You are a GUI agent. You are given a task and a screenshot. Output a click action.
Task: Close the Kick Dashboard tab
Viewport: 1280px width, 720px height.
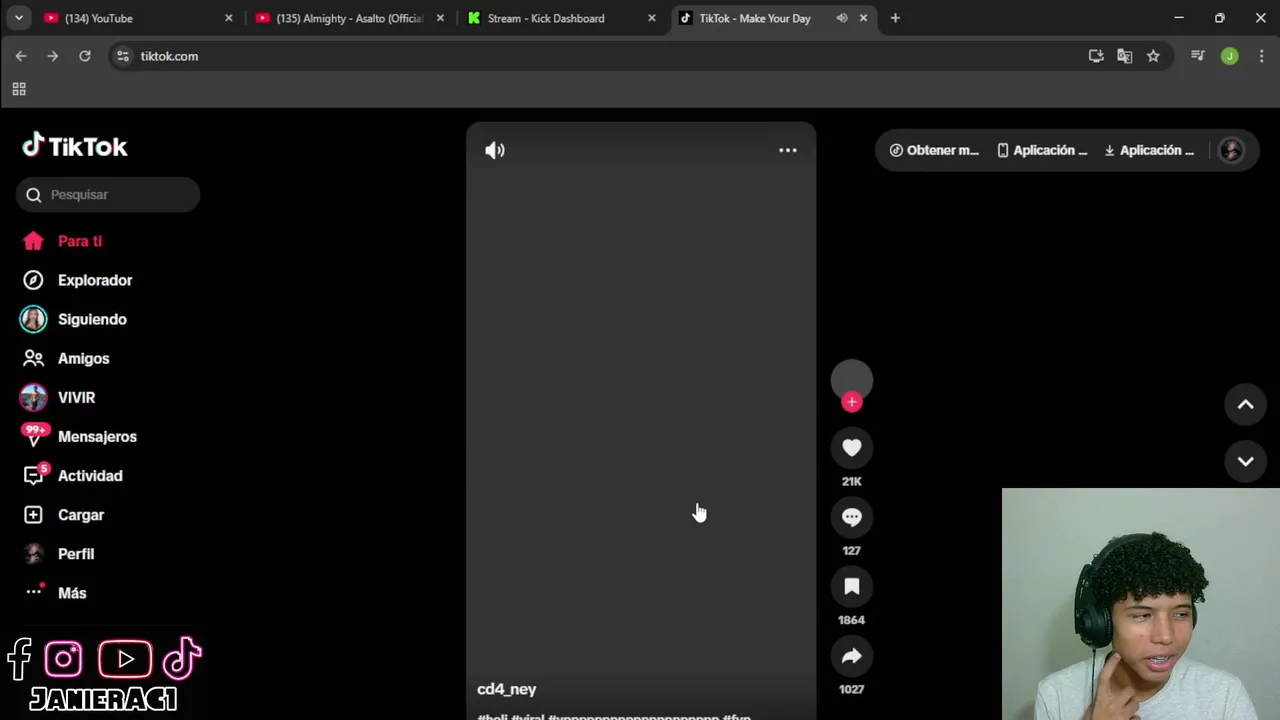point(652,18)
